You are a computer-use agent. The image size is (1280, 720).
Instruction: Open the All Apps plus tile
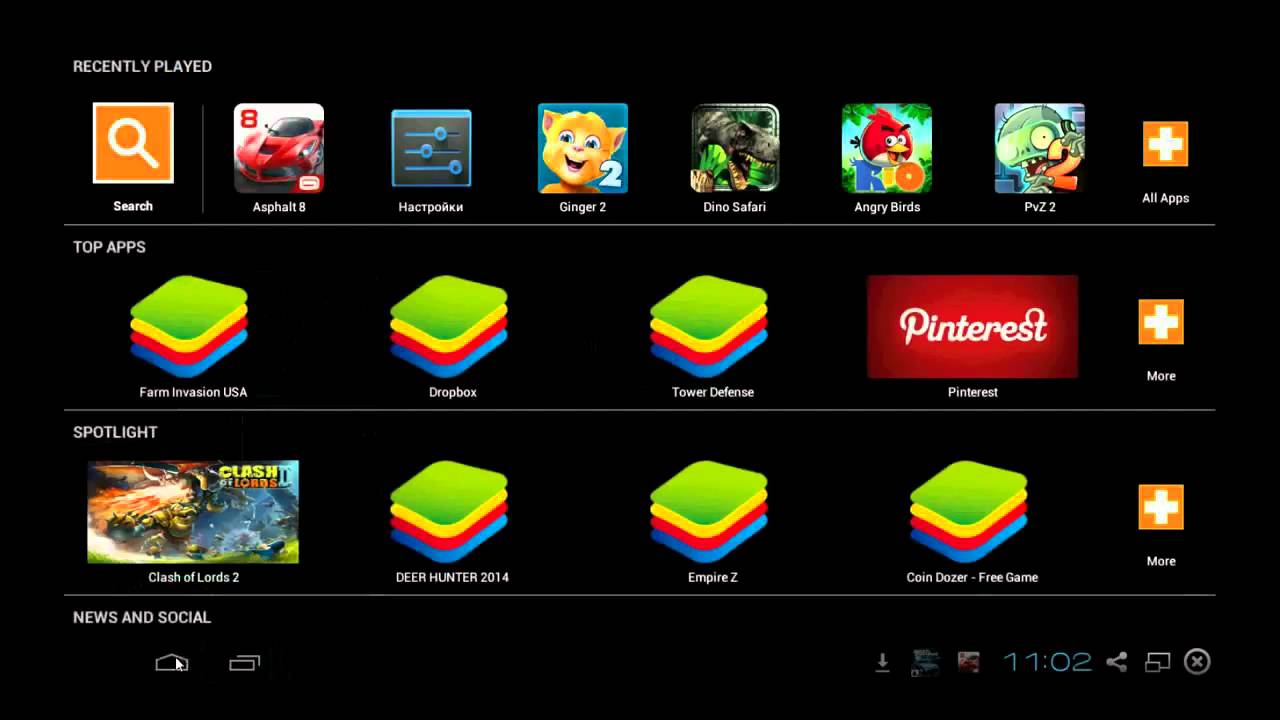(x=1165, y=144)
